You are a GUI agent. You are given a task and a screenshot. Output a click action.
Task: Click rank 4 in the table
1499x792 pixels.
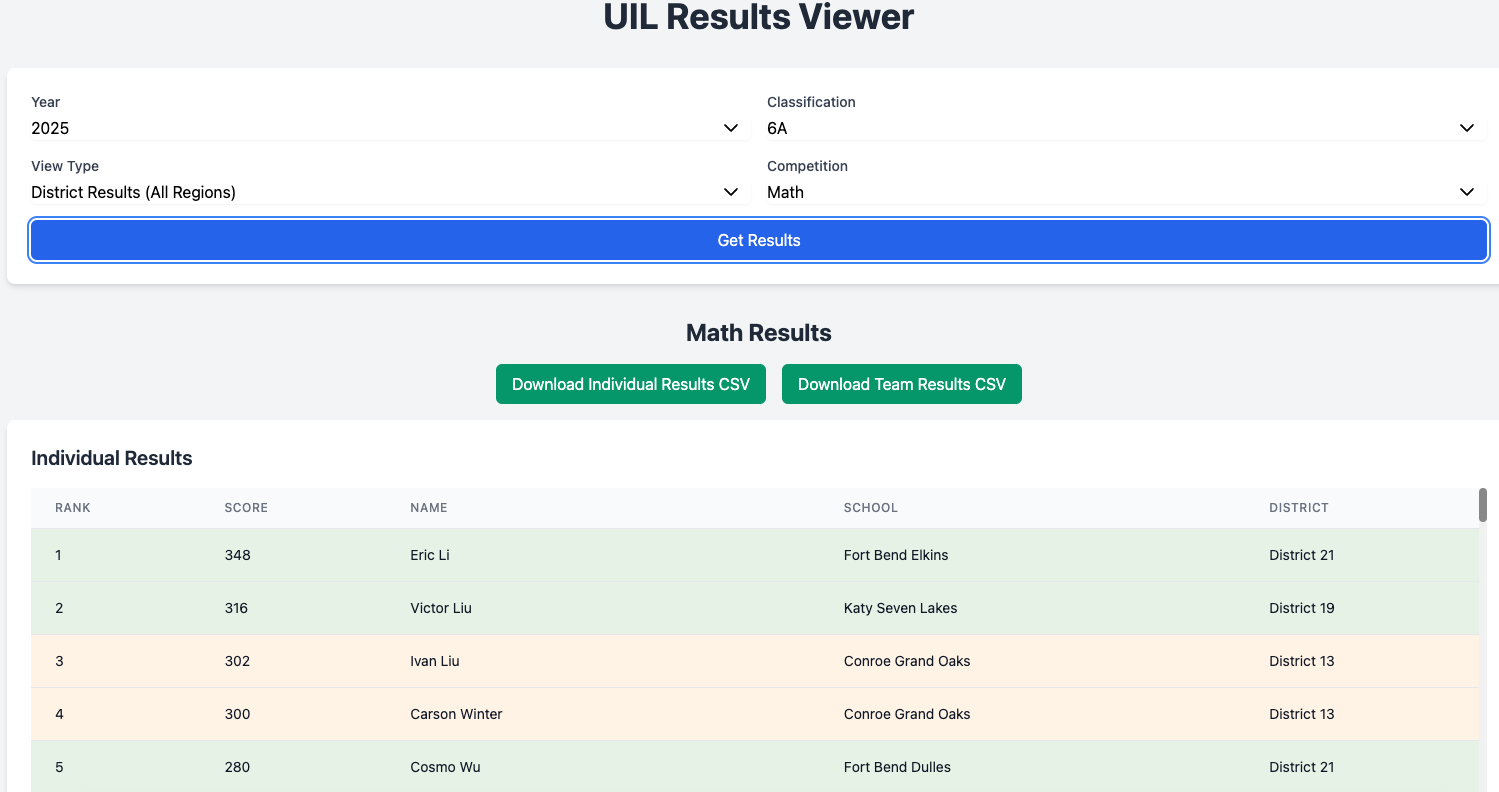[59, 714]
